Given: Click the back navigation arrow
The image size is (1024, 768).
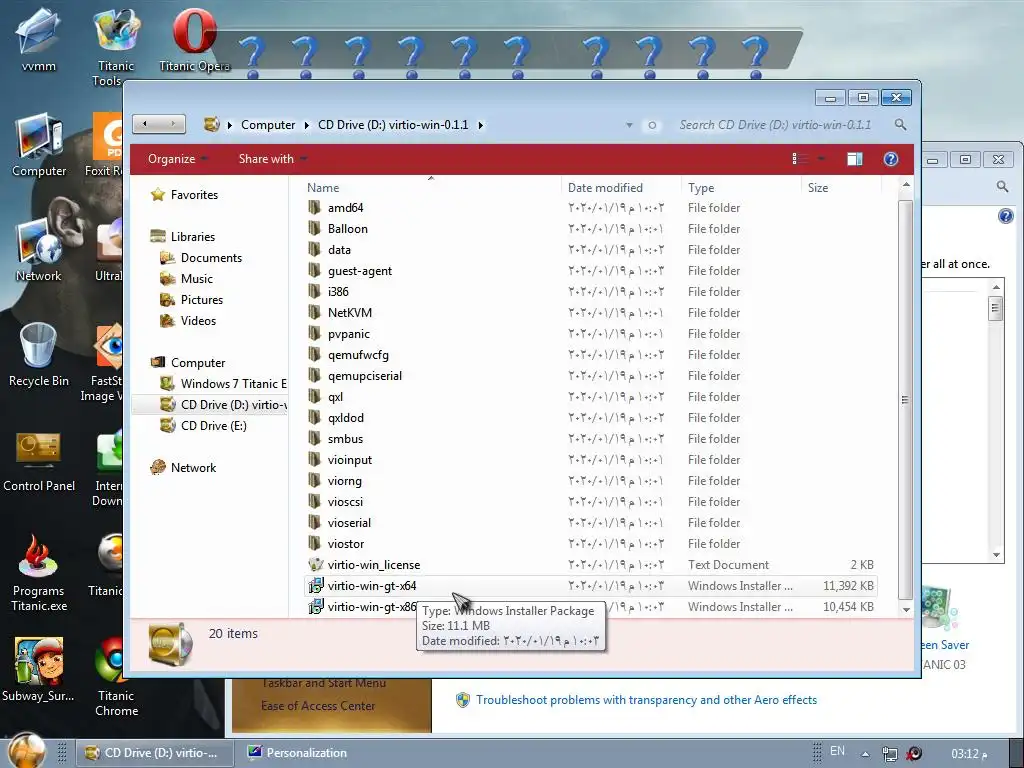Looking at the screenshot, I should click(x=145, y=123).
